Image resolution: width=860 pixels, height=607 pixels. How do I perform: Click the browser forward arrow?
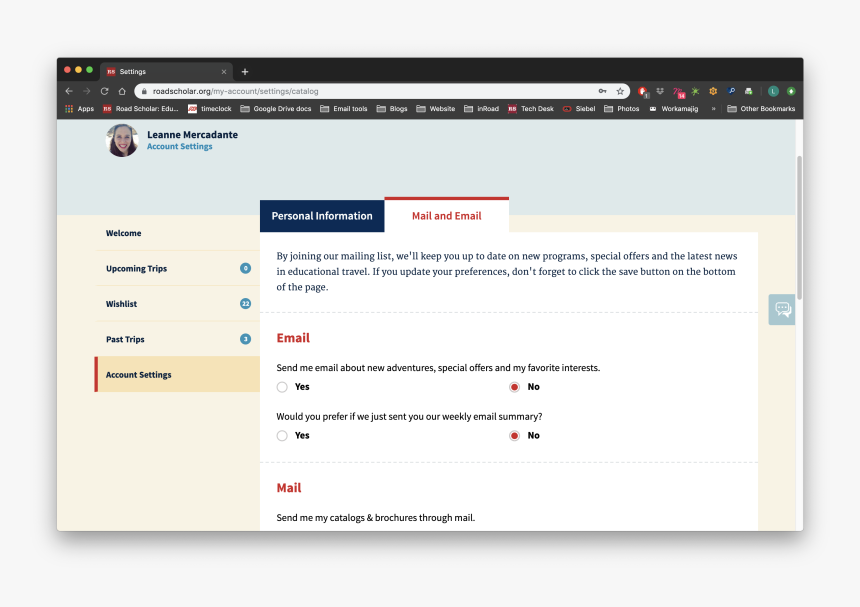pyautogui.click(x=87, y=91)
